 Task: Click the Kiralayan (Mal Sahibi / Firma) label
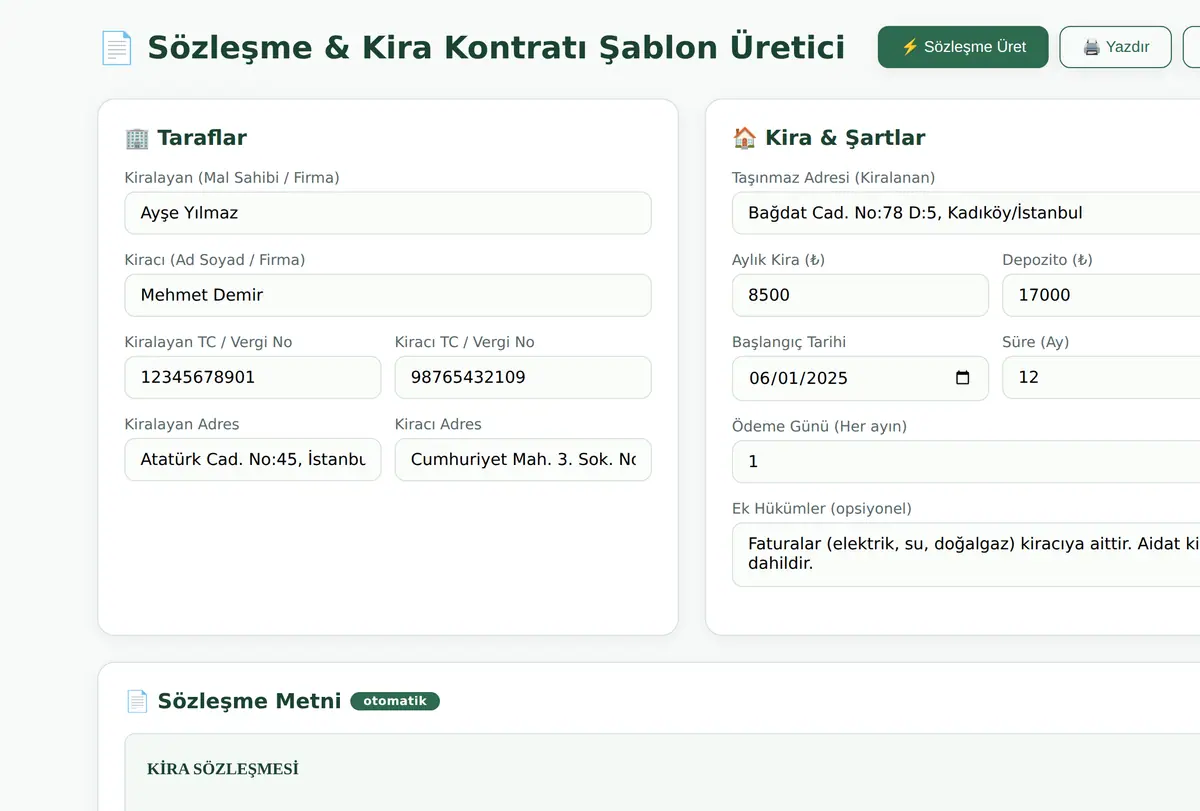coord(232,178)
